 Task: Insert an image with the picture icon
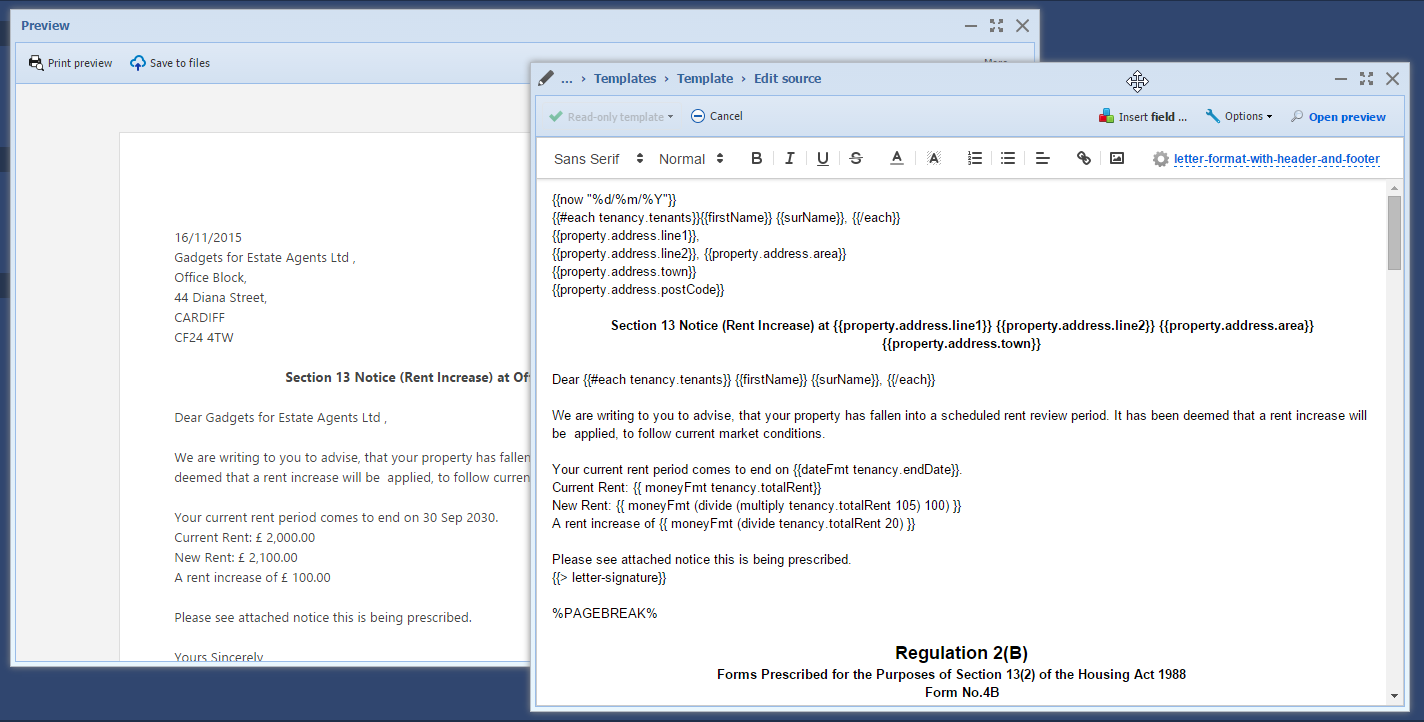click(x=1117, y=159)
